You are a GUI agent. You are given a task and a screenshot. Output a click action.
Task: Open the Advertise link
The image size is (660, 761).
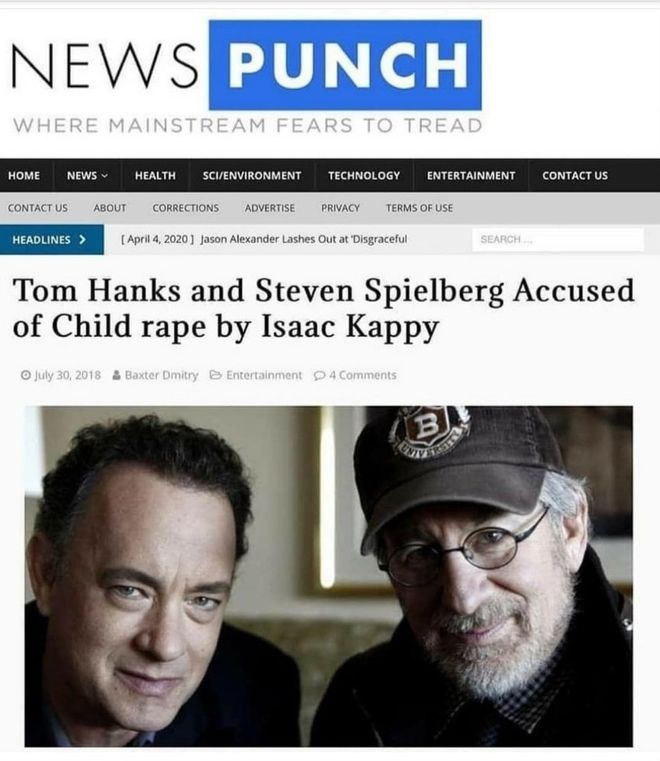[269, 208]
